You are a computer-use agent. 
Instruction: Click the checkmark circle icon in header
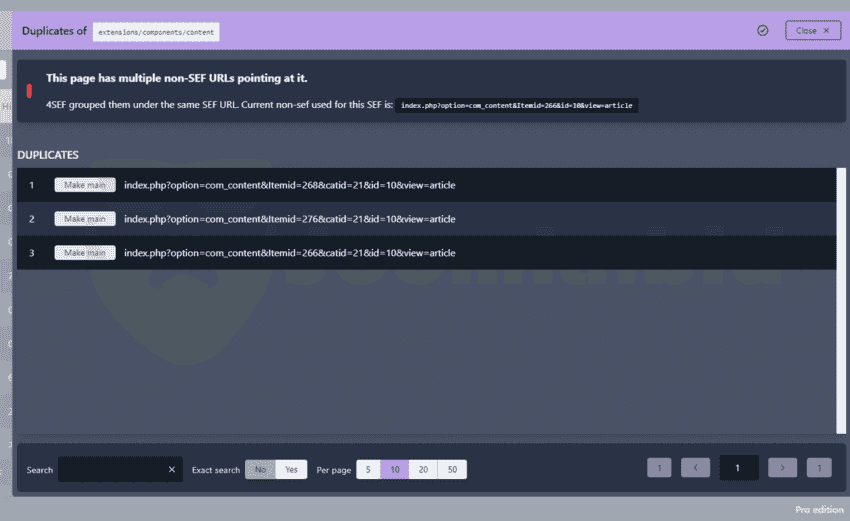point(763,31)
